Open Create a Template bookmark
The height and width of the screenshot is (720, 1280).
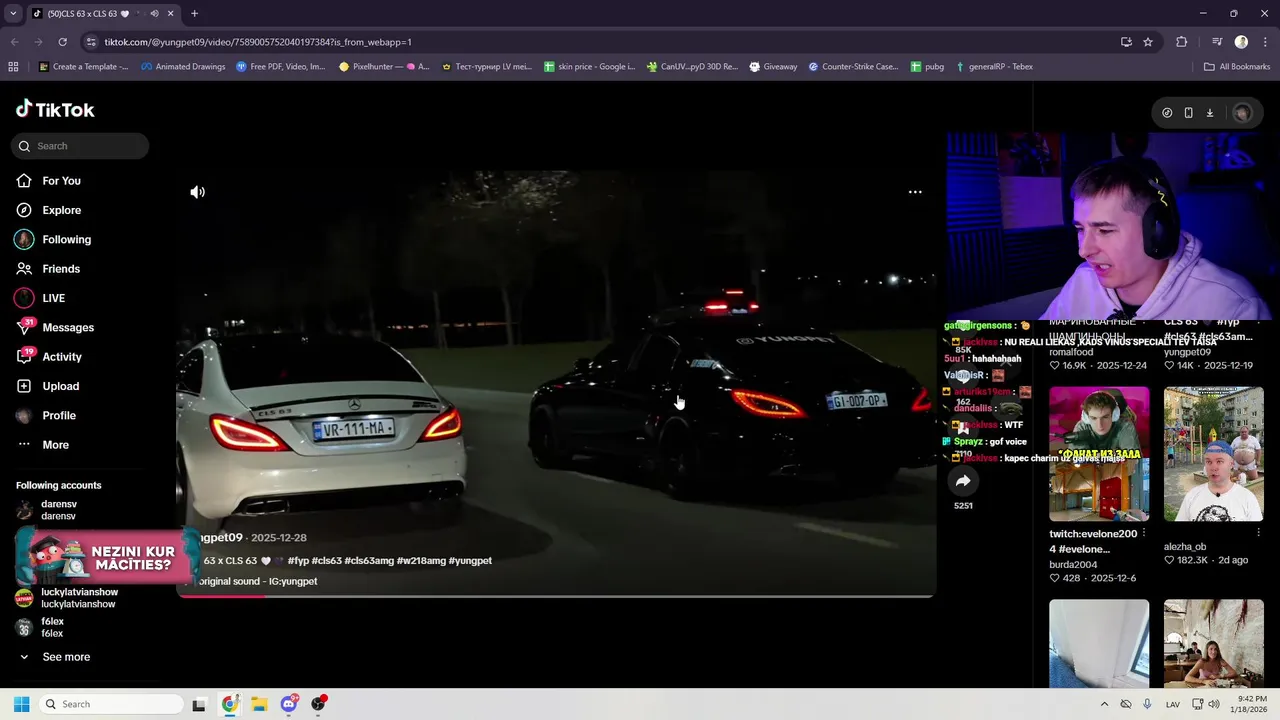[x=84, y=67]
